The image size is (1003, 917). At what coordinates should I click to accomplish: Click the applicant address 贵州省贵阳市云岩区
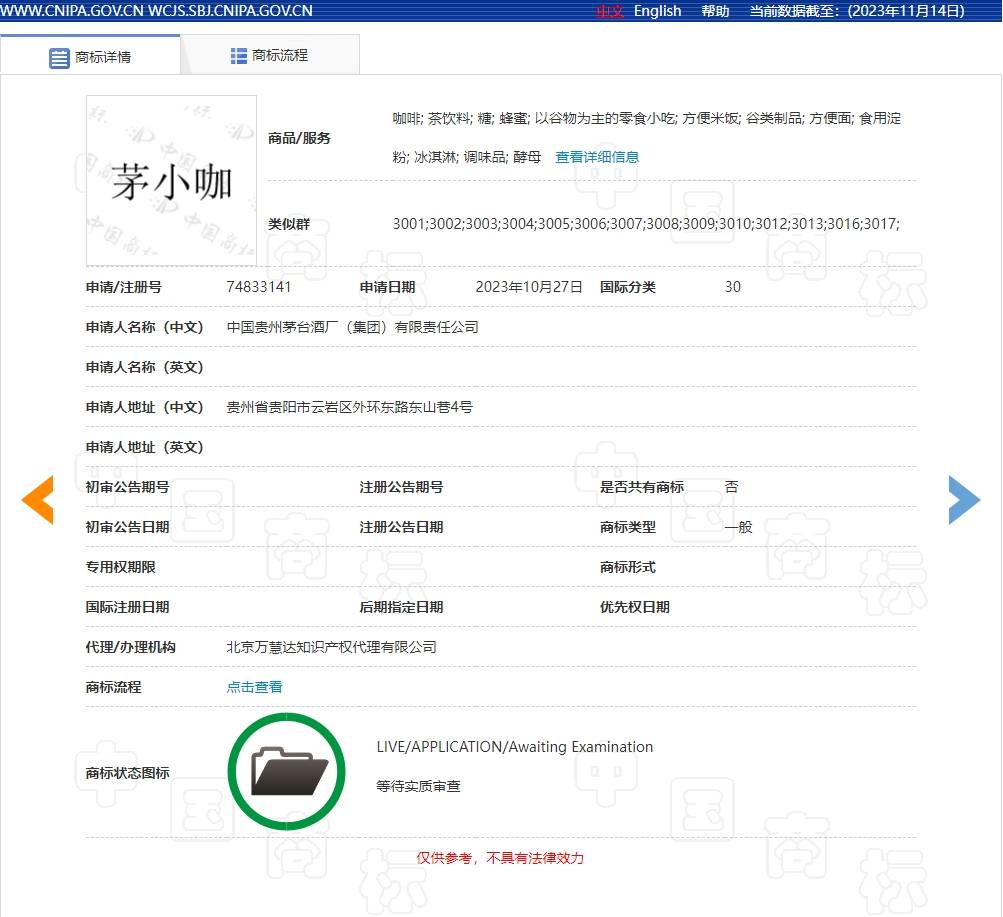click(349, 407)
